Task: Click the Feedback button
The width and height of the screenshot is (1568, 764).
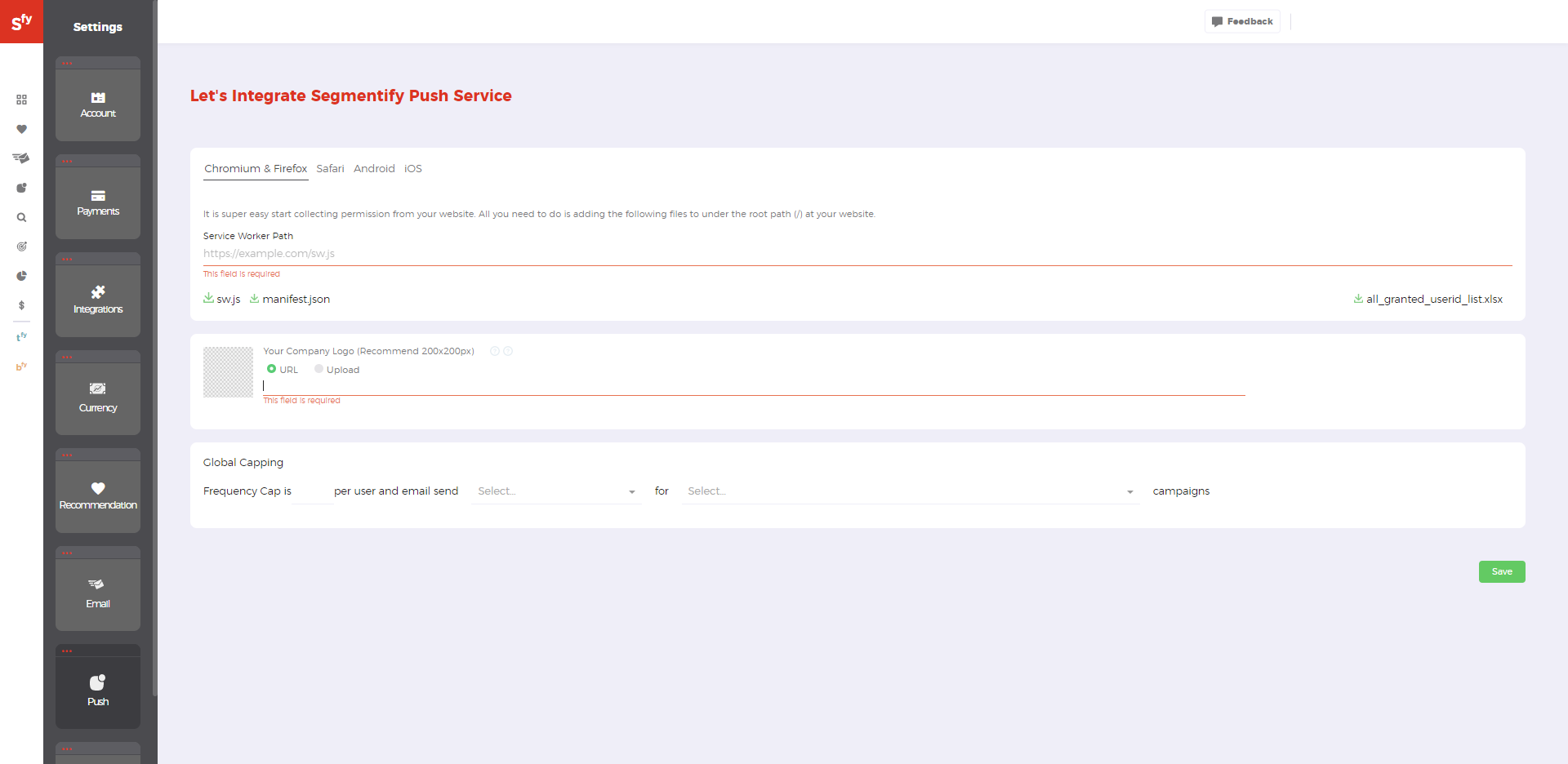Action: tap(1242, 21)
